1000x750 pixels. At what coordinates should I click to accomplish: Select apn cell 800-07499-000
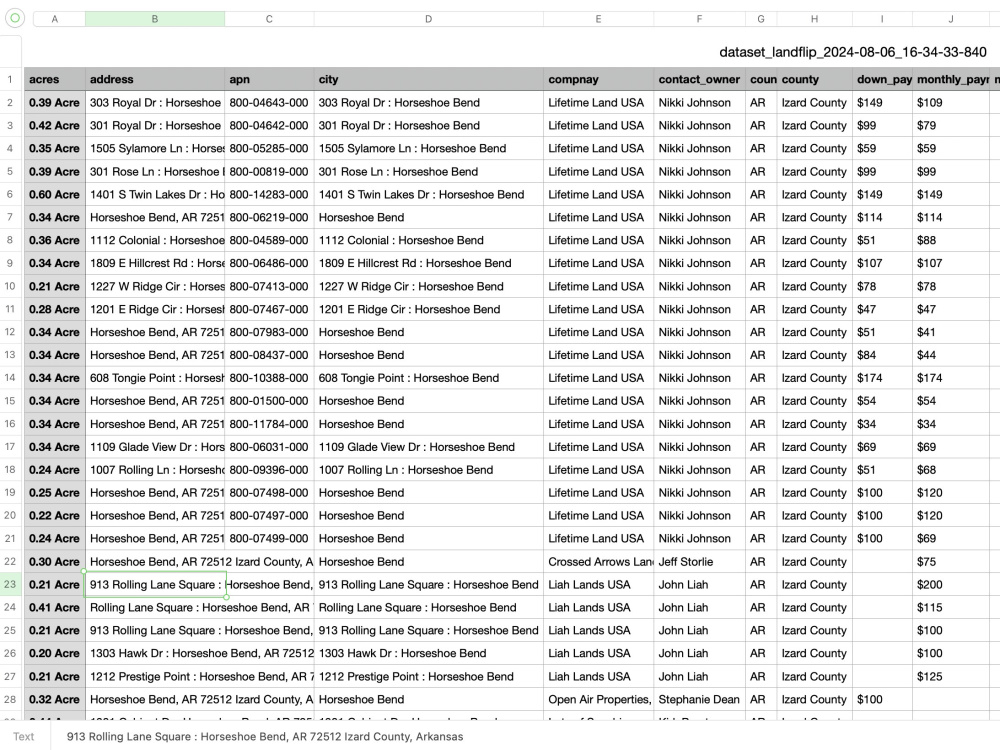pos(269,539)
